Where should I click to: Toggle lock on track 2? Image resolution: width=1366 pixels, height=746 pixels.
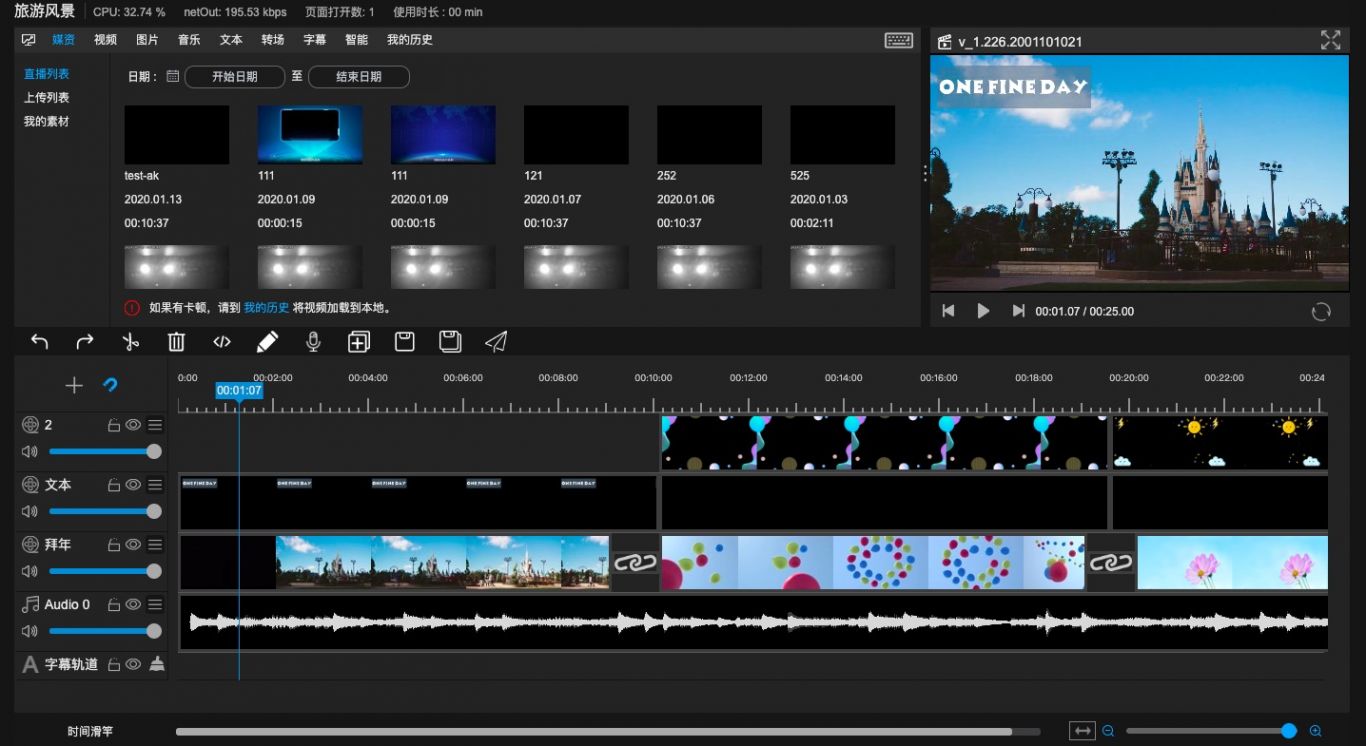(x=114, y=426)
